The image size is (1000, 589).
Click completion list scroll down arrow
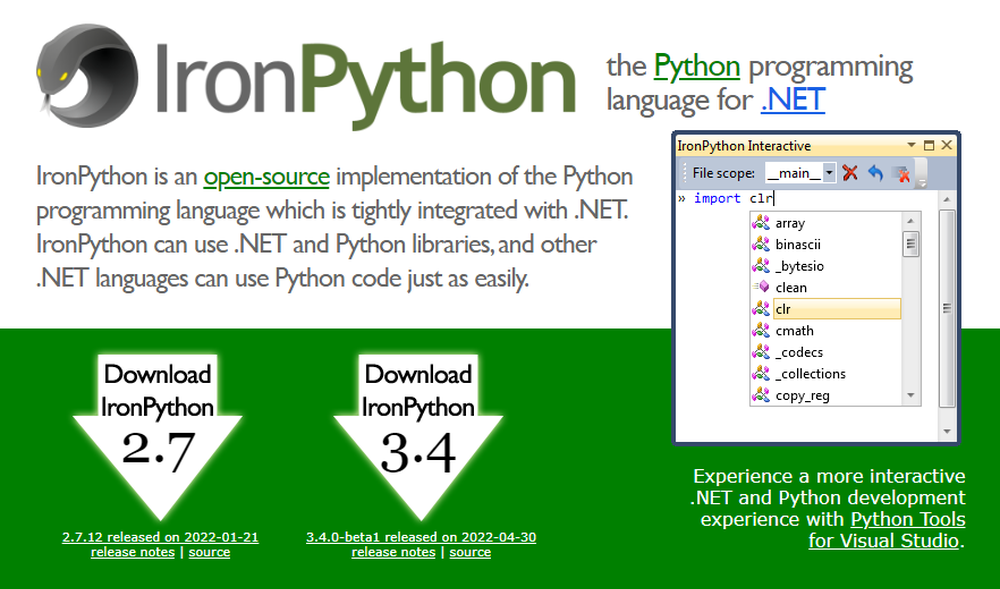(x=911, y=396)
